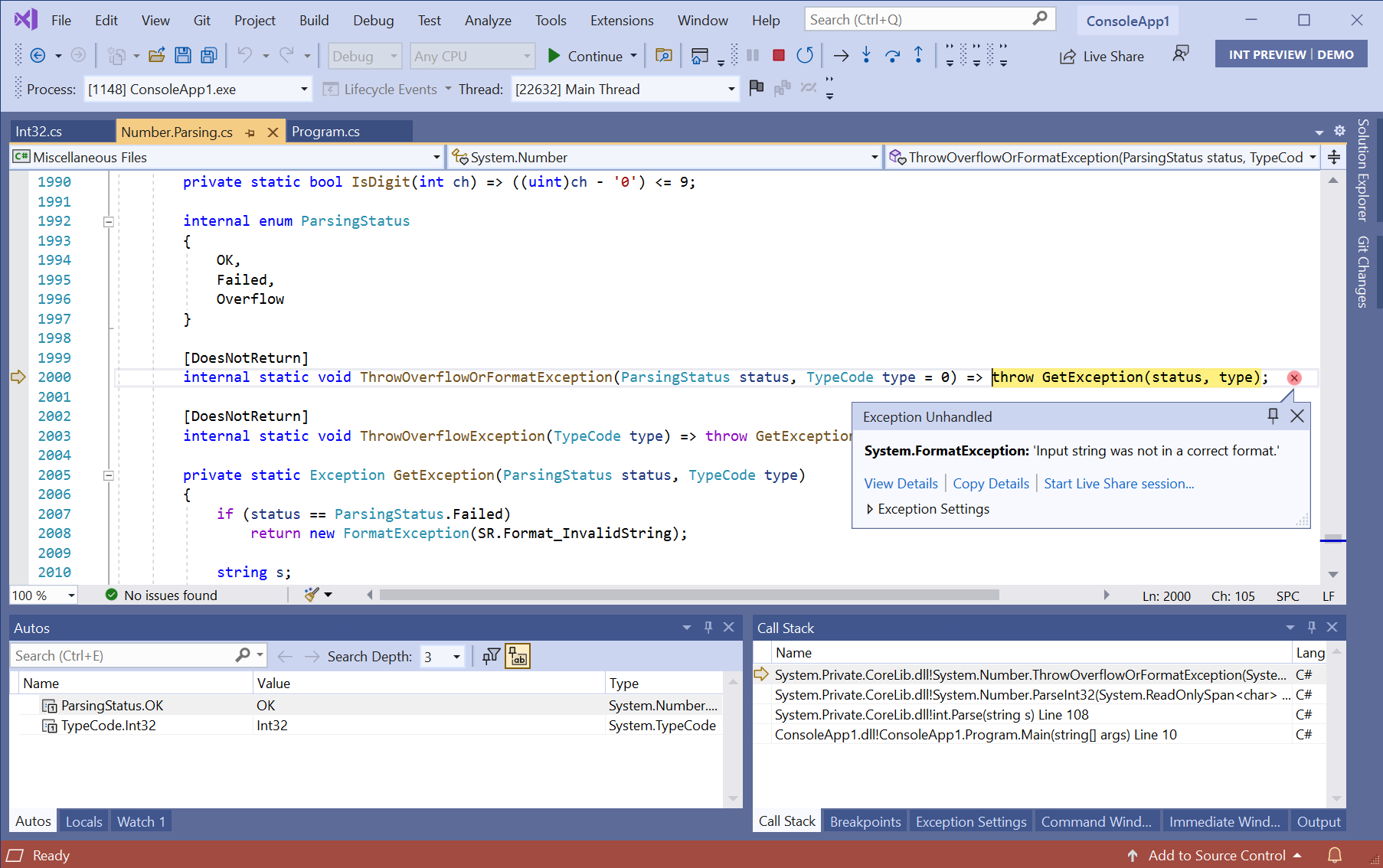
Task: Pin the Call Stack panel
Action: point(1312,628)
